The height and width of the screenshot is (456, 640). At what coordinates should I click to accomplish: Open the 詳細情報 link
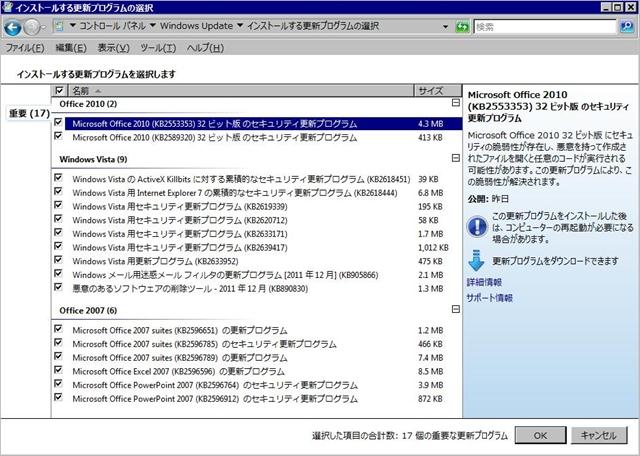(x=484, y=282)
